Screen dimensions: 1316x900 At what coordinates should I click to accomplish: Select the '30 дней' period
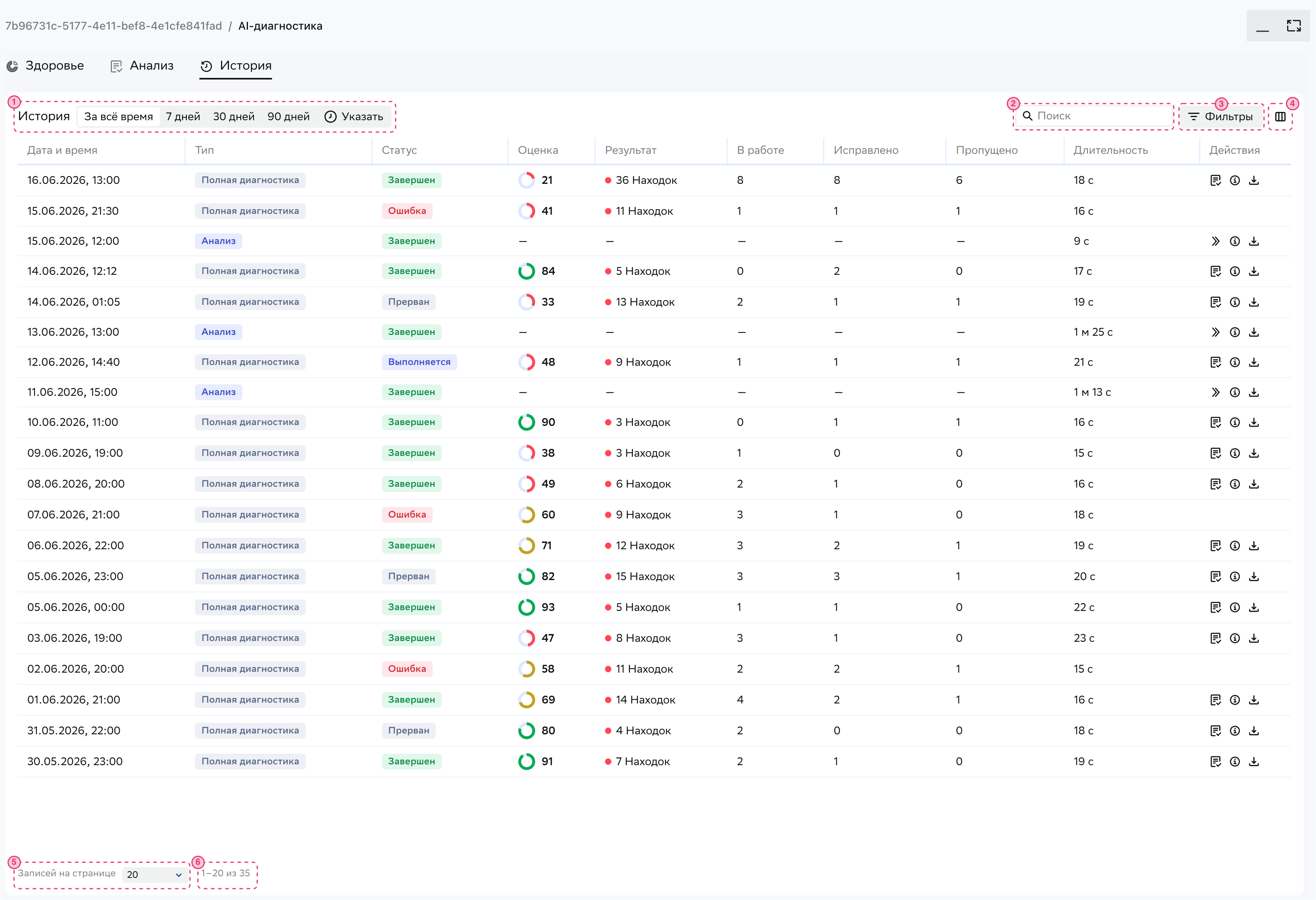233,117
